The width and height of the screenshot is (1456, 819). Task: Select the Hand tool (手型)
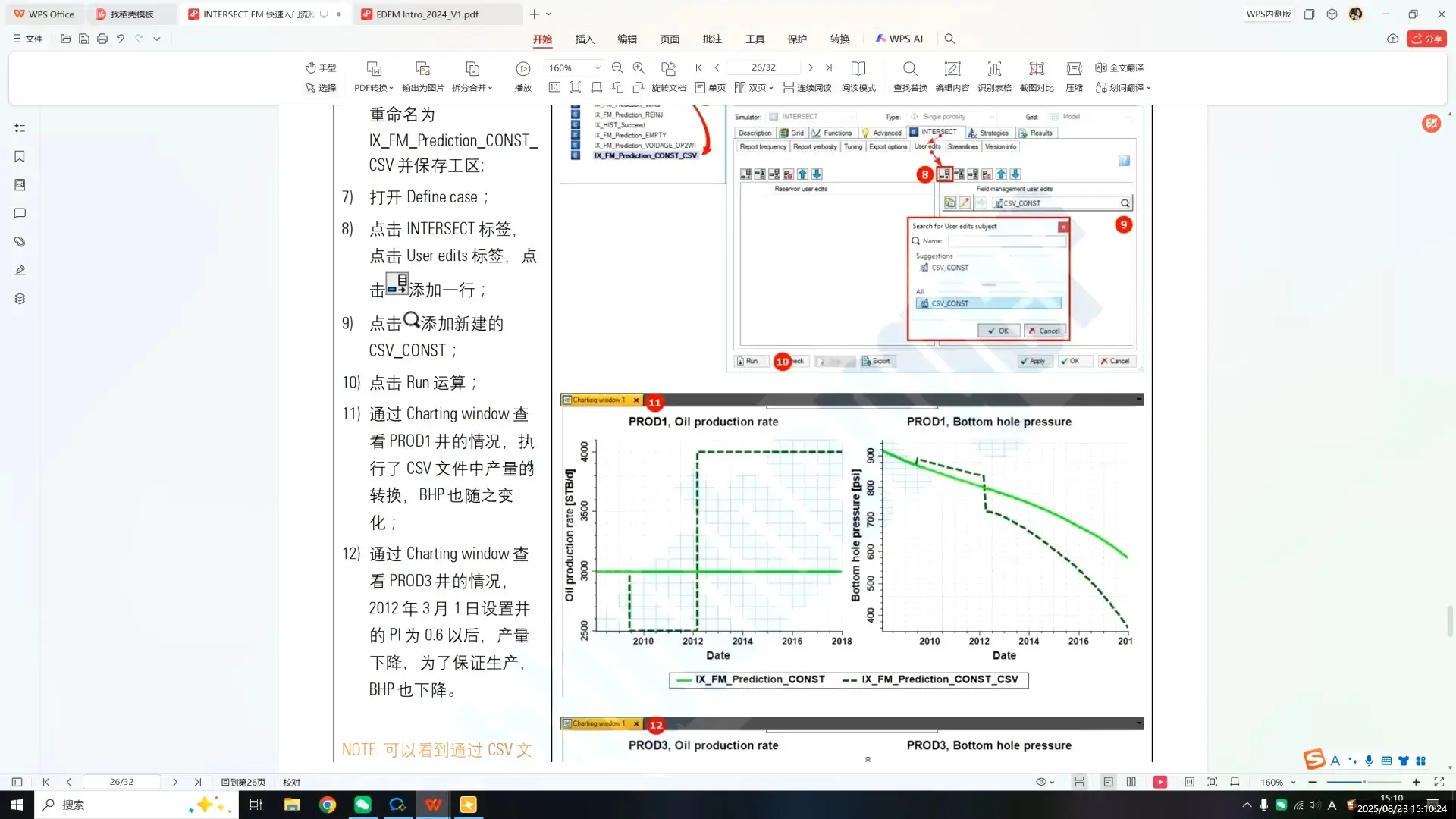pos(320,67)
